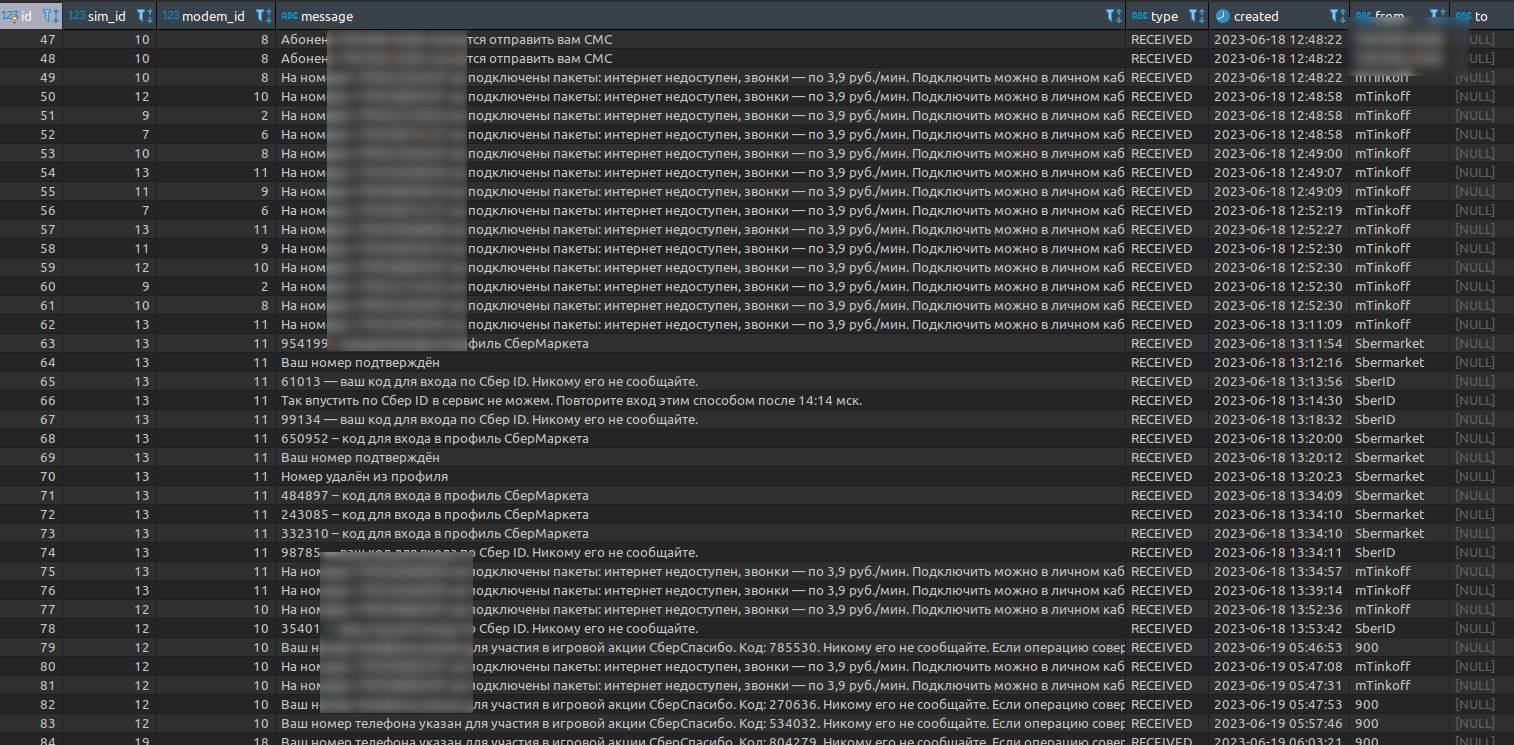1514x745 pixels.
Task: Click message '332310 – код для входа'
Action: coord(435,534)
